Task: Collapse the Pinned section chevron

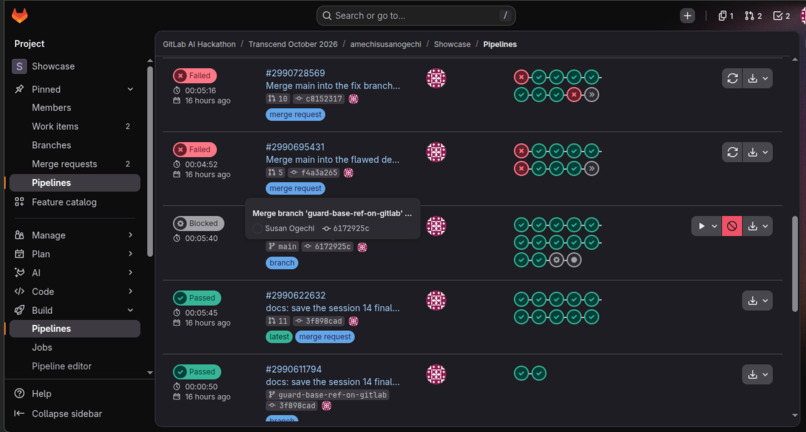Action: pyautogui.click(x=130, y=89)
